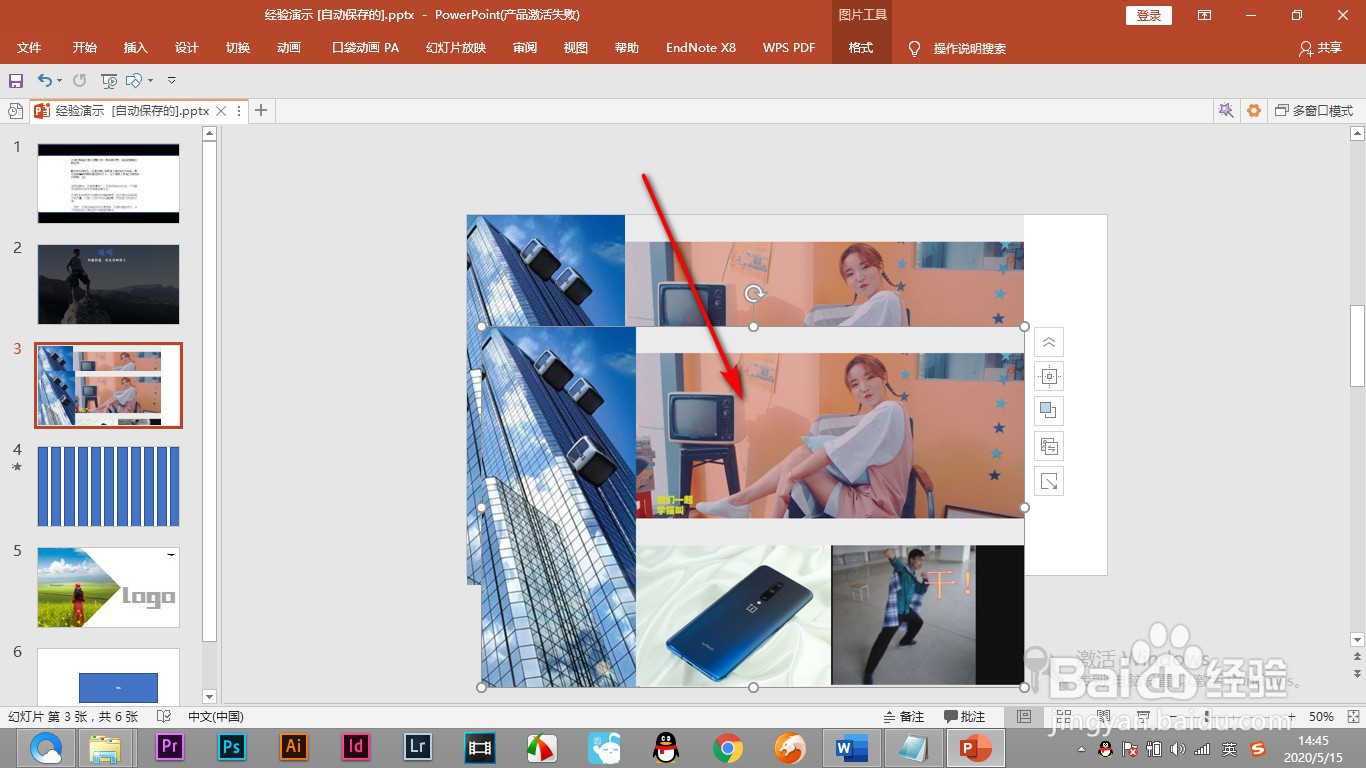The width and height of the screenshot is (1366, 768).
Task: Open the Undo history dropdown arrow
Action: click(59, 80)
